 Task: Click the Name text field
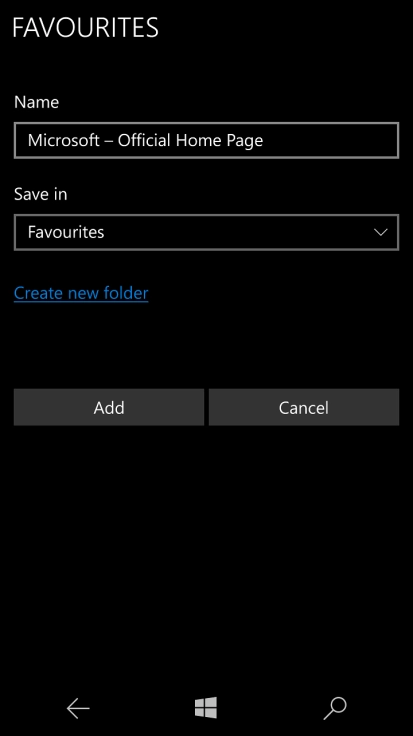[206, 140]
